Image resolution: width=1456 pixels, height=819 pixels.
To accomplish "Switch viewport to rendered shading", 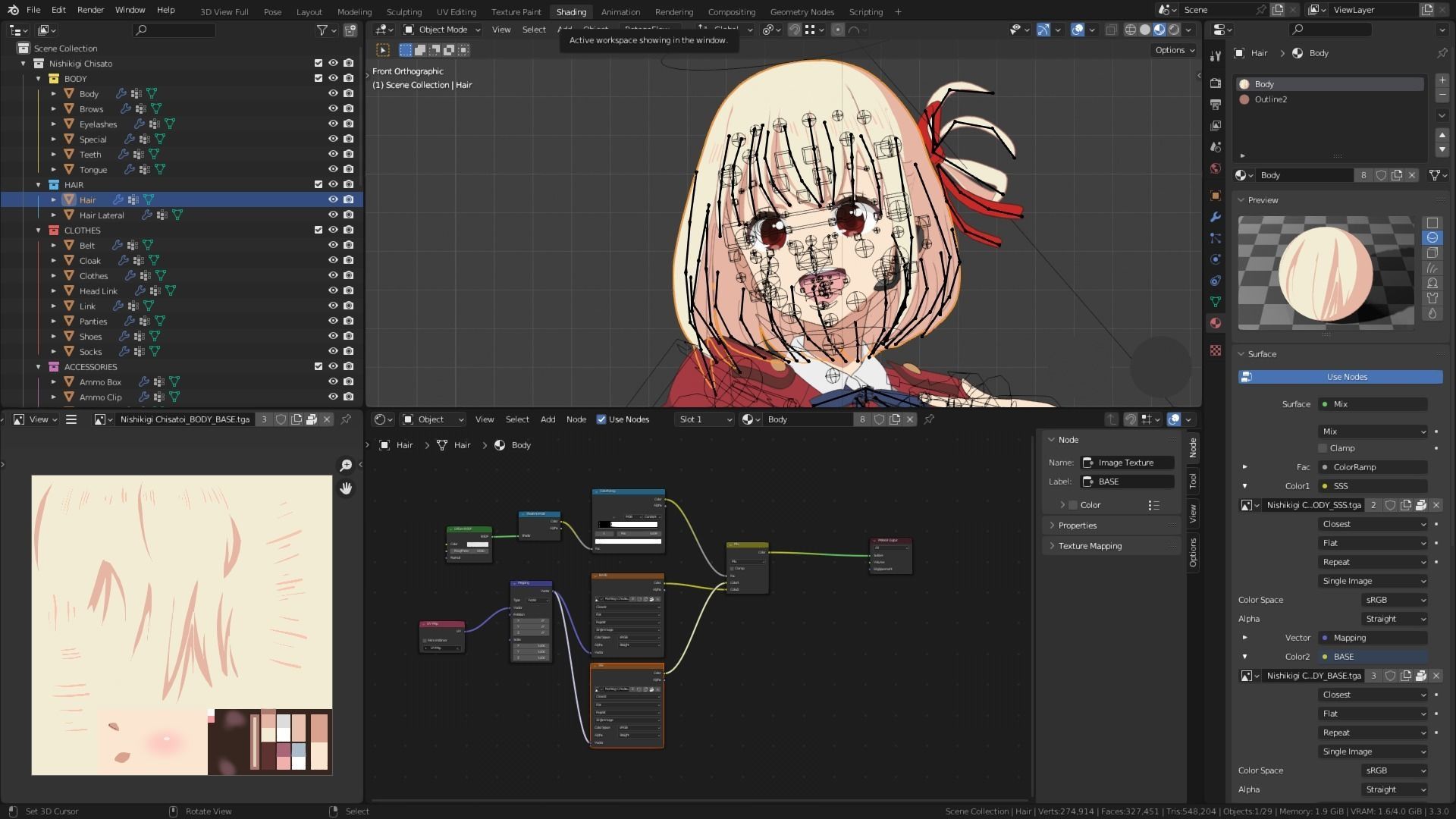I will pos(1174,30).
